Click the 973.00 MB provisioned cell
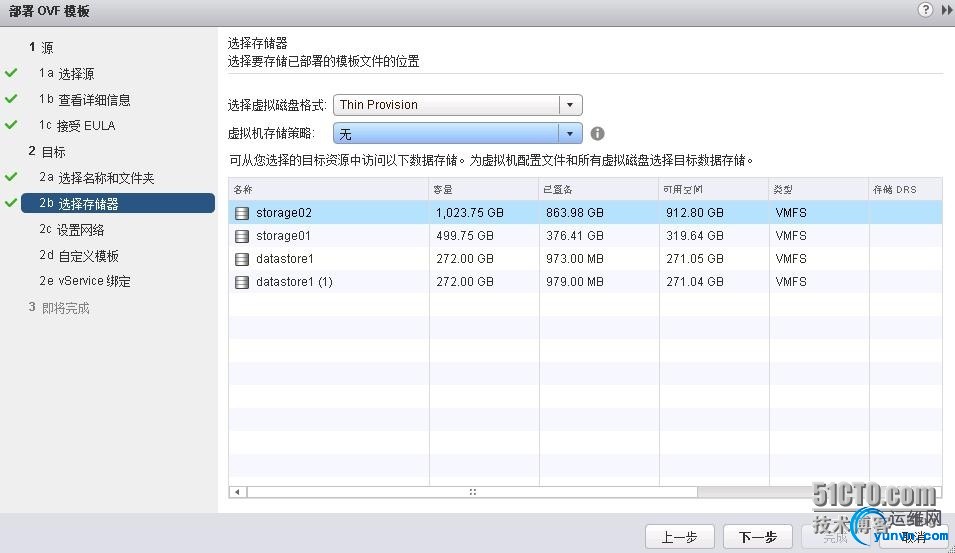 tap(575, 259)
